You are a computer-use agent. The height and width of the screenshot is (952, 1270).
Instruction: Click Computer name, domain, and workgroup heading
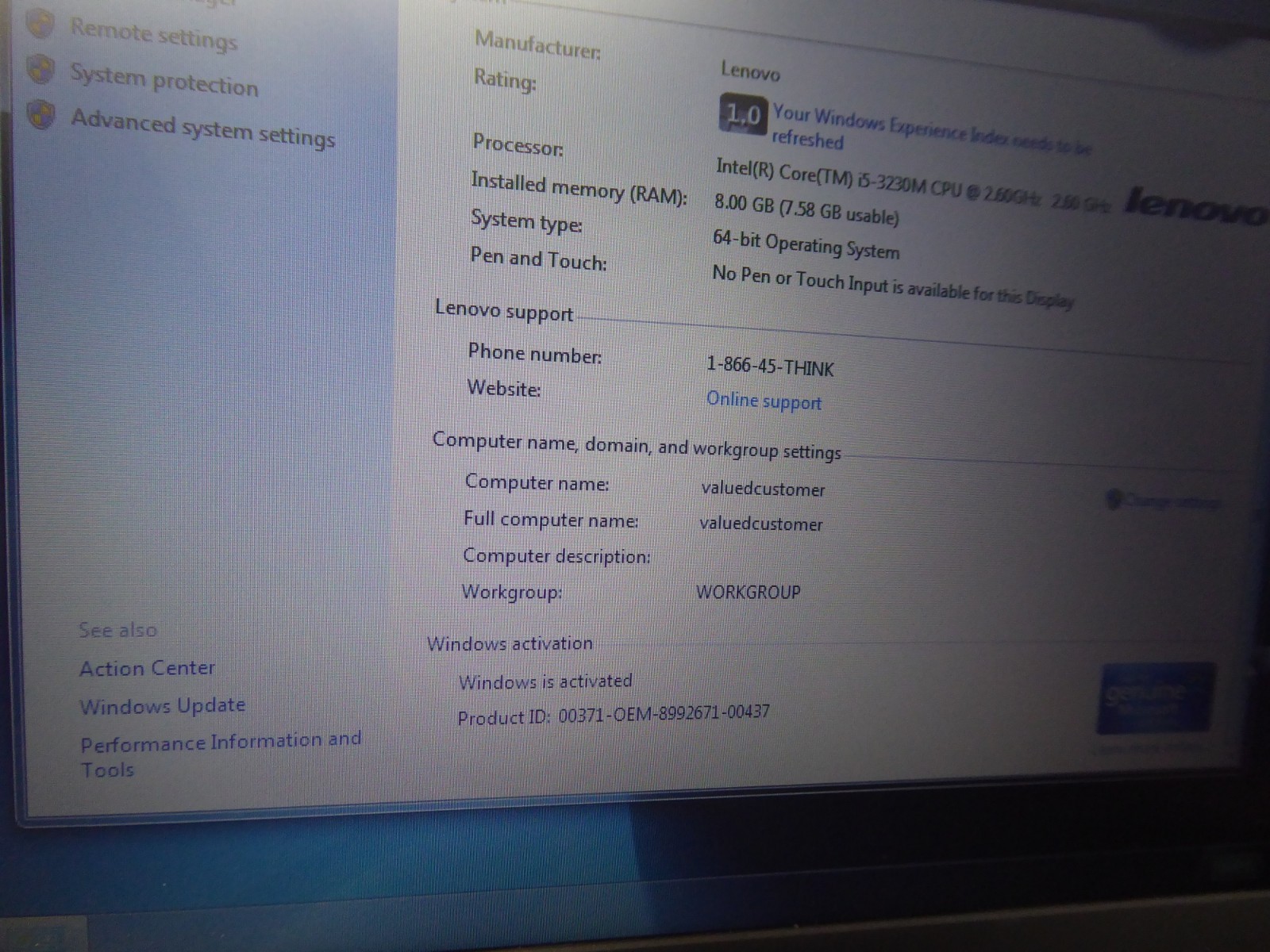click(637, 446)
